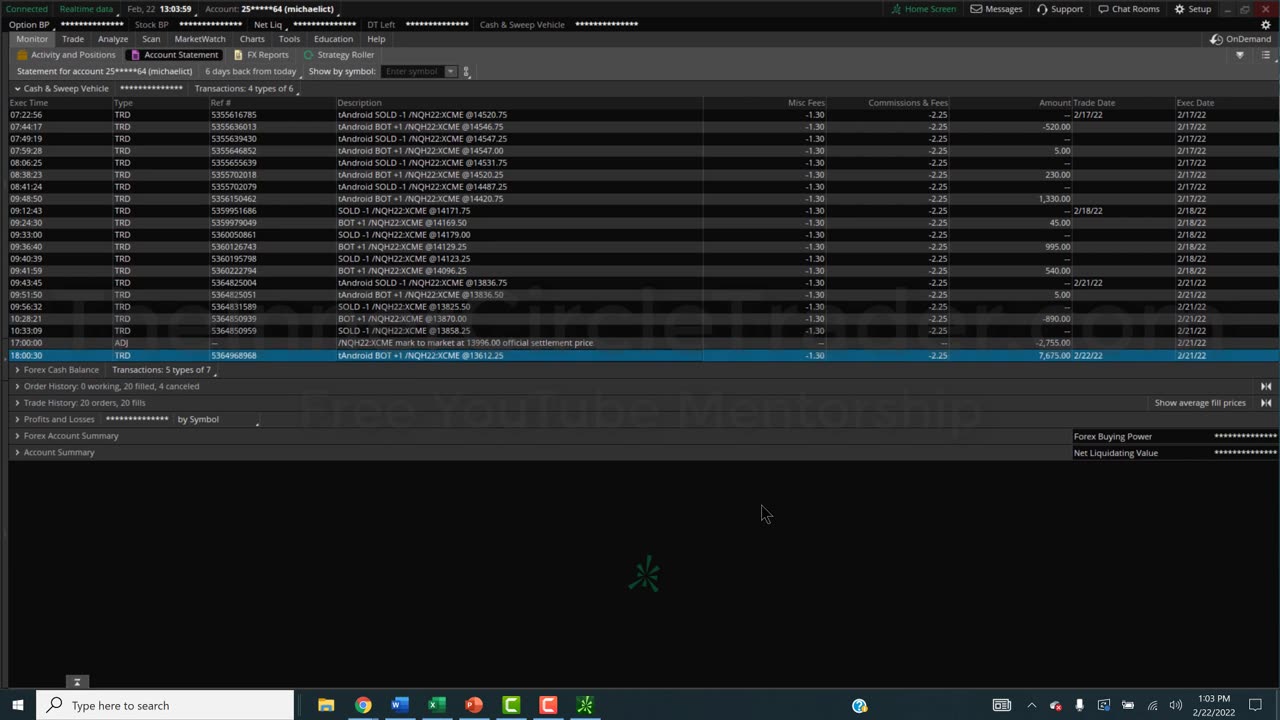Switch to the Monitor tab
Screen dimensions: 1280x720
point(31,39)
